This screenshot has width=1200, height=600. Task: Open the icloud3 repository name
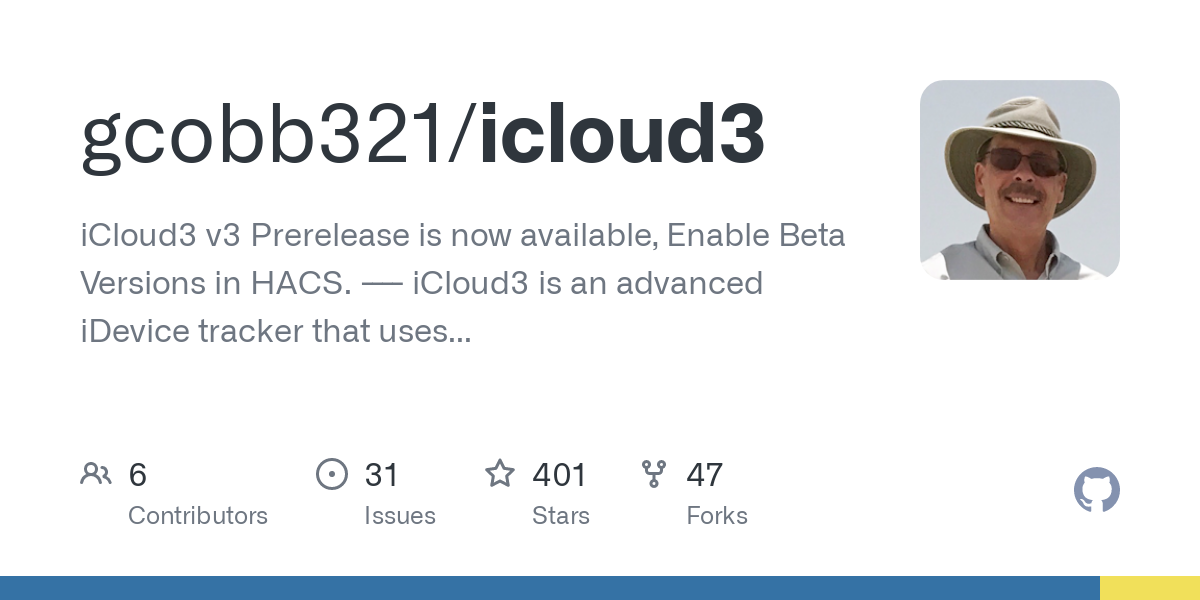point(622,135)
